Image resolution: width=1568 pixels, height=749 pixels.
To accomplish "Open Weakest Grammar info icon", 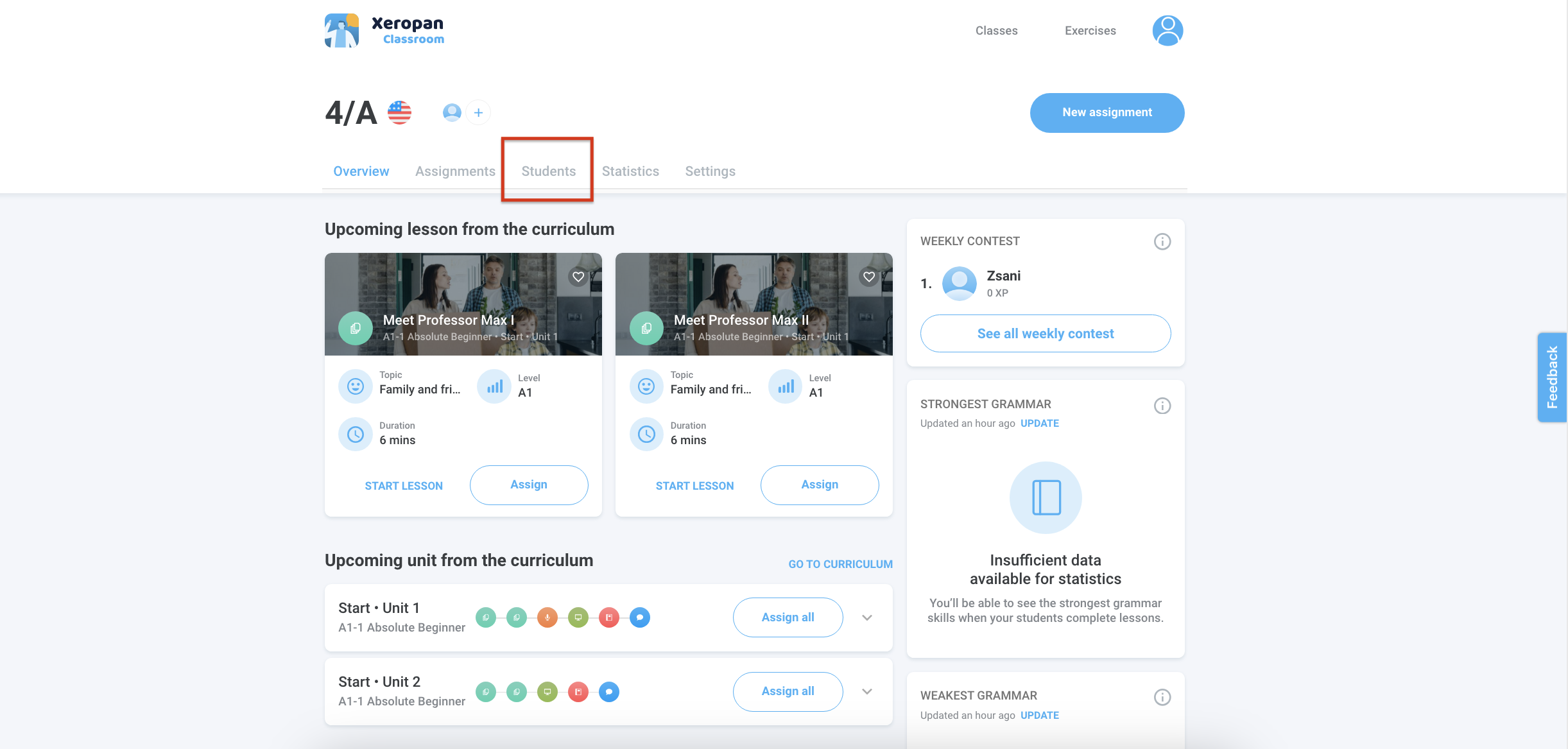I will (1162, 697).
